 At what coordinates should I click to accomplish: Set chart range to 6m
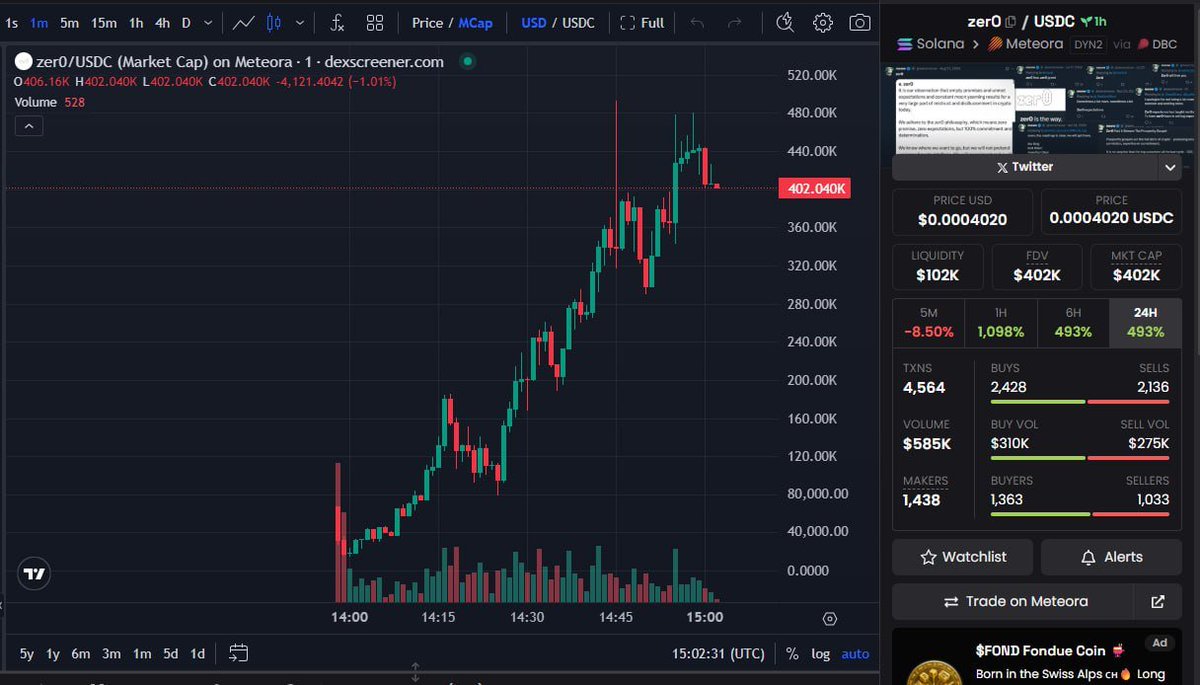[81, 654]
